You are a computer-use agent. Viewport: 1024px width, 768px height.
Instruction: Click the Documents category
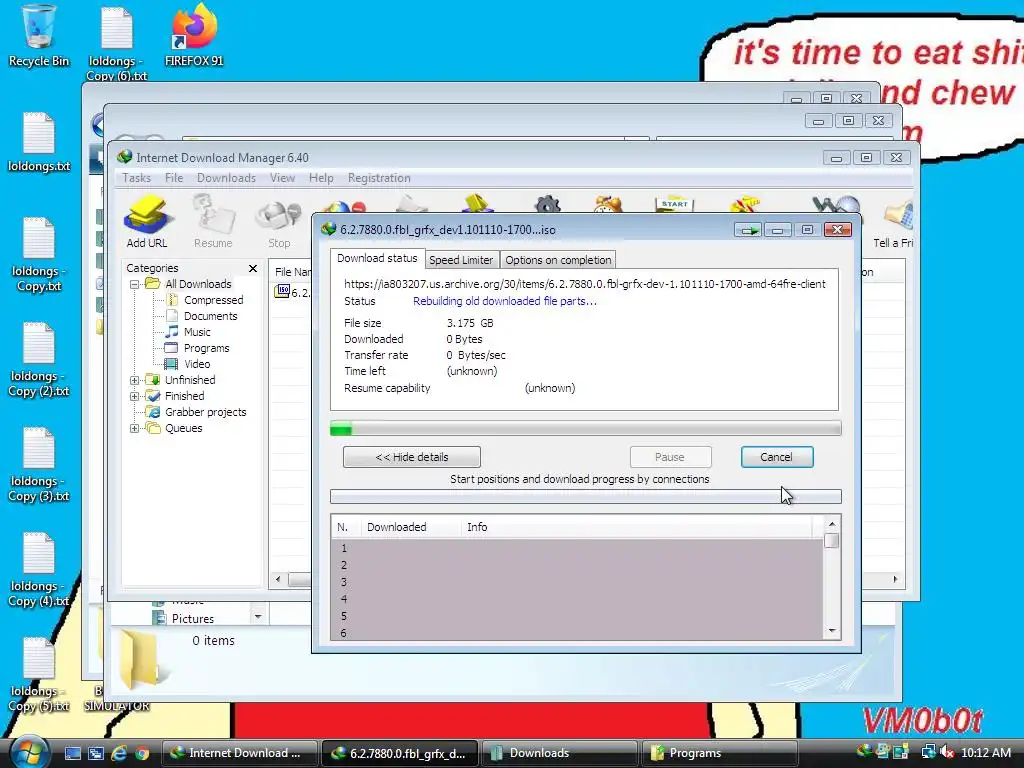(x=210, y=316)
